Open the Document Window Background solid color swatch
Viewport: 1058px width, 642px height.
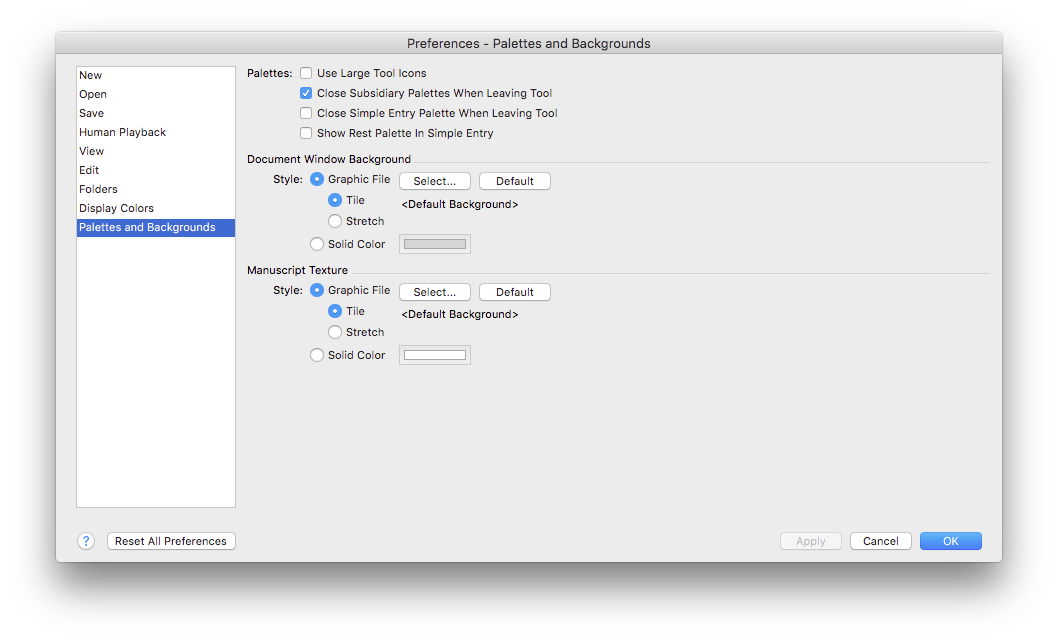(434, 243)
